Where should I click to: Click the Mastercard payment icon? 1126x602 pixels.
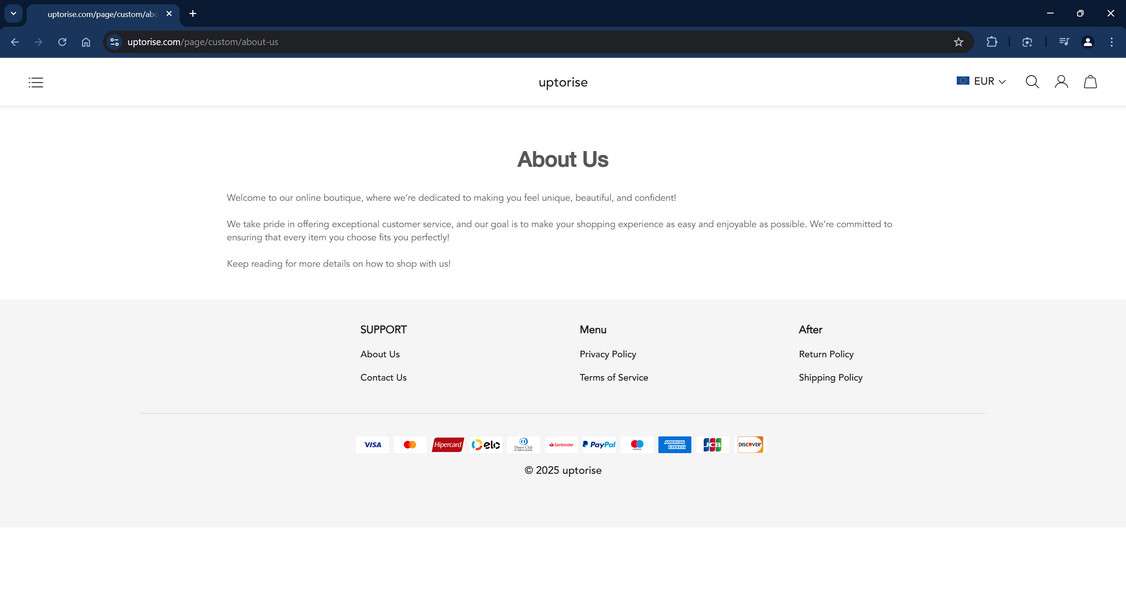coord(410,445)
